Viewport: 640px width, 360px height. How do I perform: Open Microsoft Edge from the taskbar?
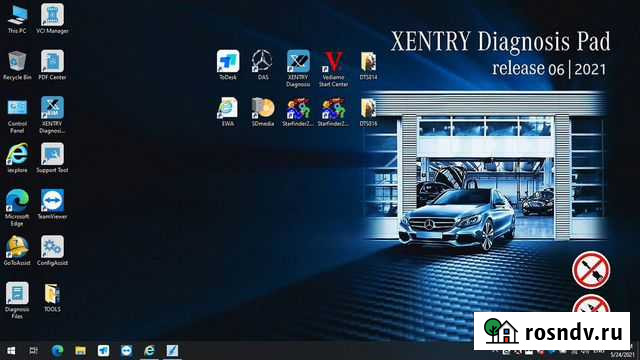[x=58, y=351]
